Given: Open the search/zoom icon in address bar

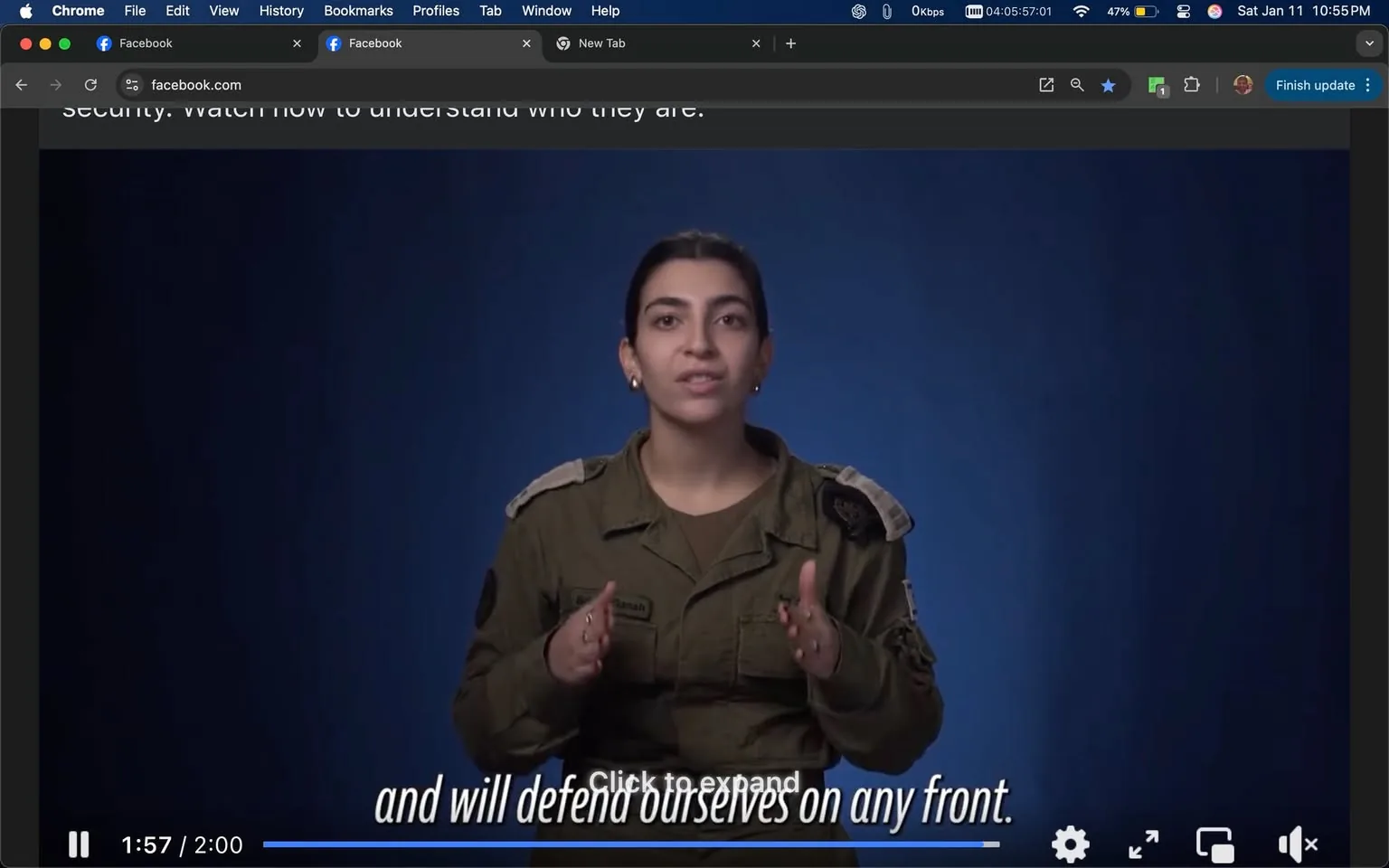Looking at the screenshot, I should click(x=1077, y=84).
